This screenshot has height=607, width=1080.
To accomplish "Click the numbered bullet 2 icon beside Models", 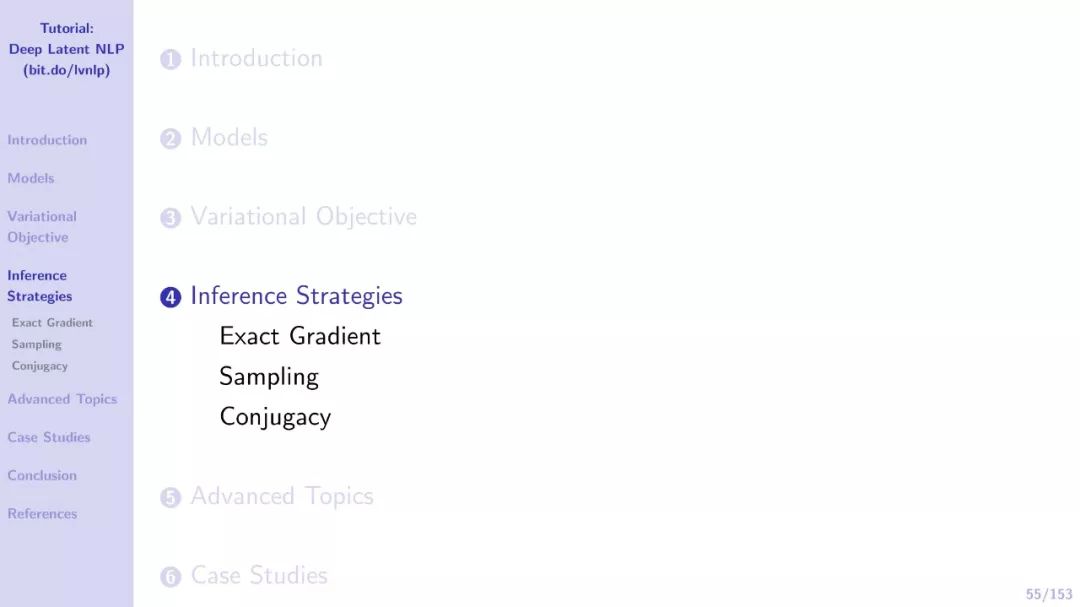I will coord(171,139).
